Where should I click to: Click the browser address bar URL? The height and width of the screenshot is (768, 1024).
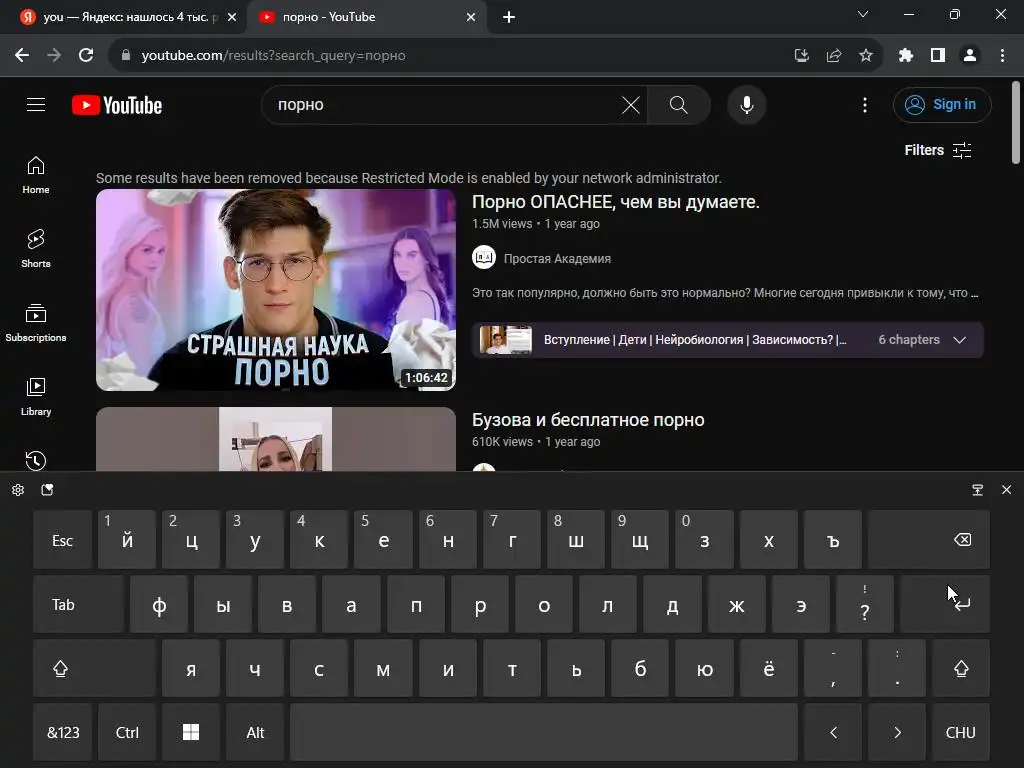click(274, 56)
